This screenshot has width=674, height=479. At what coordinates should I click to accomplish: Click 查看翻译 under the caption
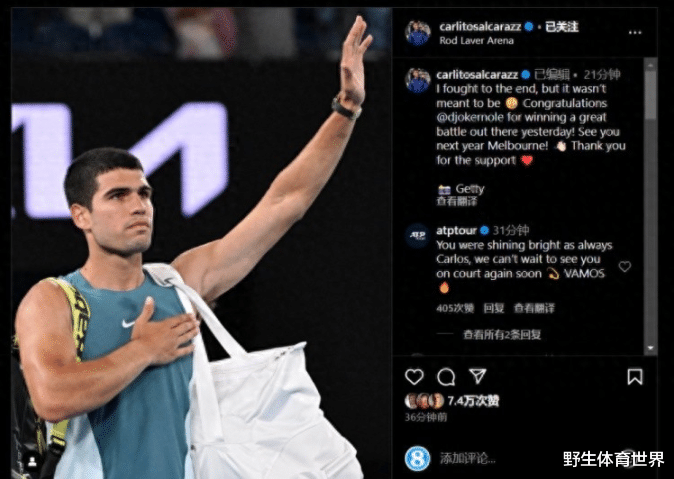[456, 201]
